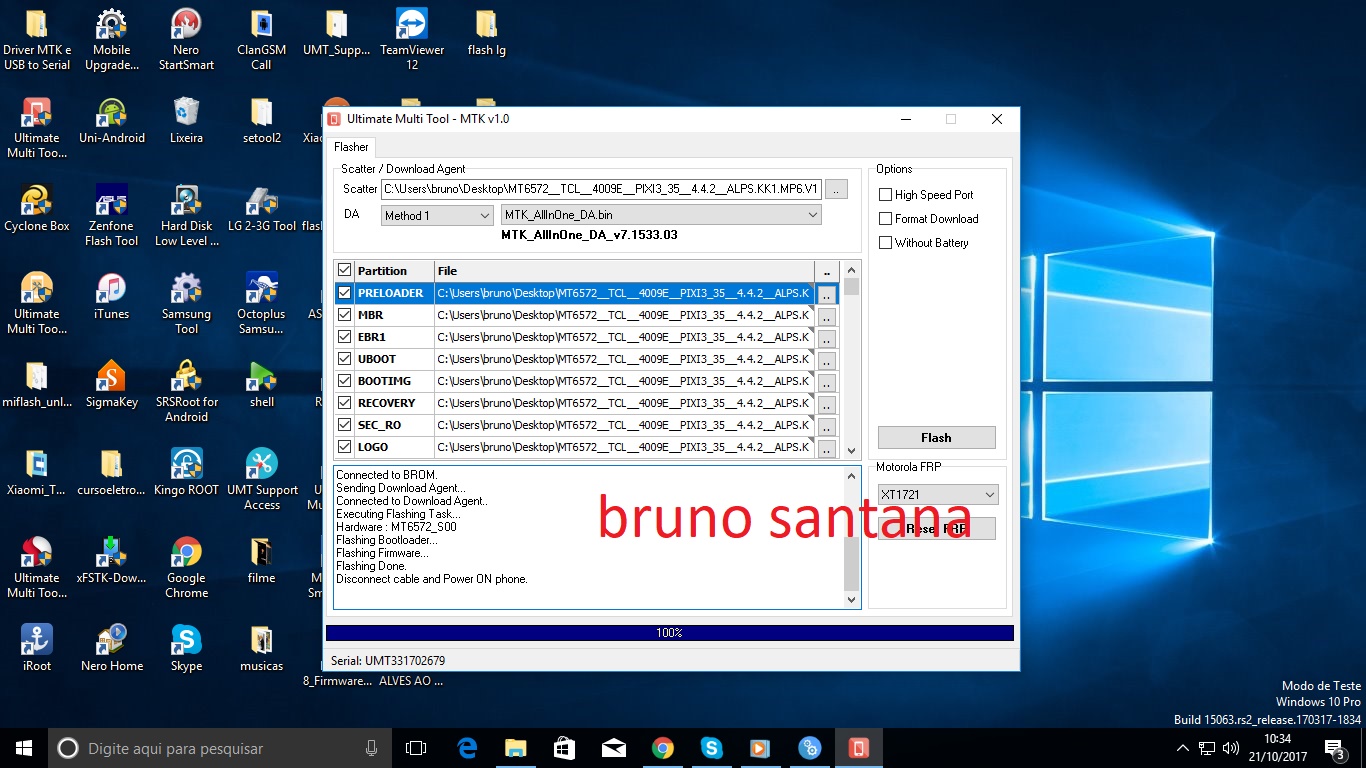The image size is (1366, 768).
Task: Open Microsoft Edge from the taskbar
Action: (x=467, y=748)
